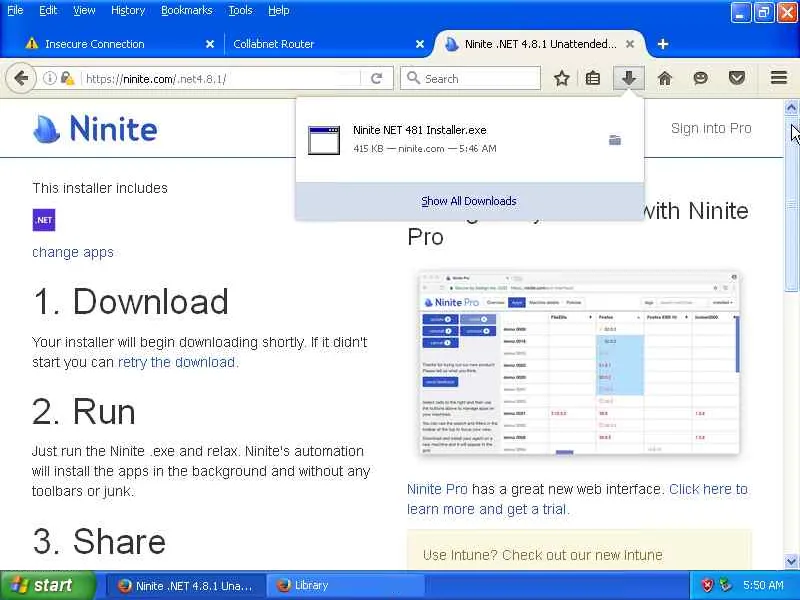Open the Help menu
Image resolution: width=800 pixels, height=600 pixels.
click(x=279, y=10)
